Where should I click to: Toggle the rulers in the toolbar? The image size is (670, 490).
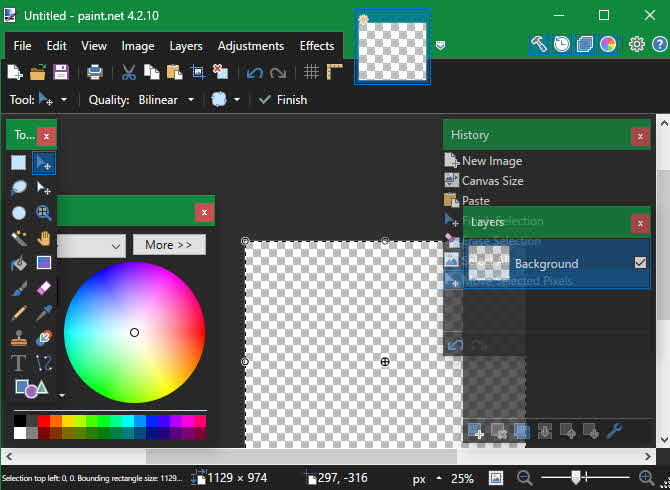click(335, 72)
